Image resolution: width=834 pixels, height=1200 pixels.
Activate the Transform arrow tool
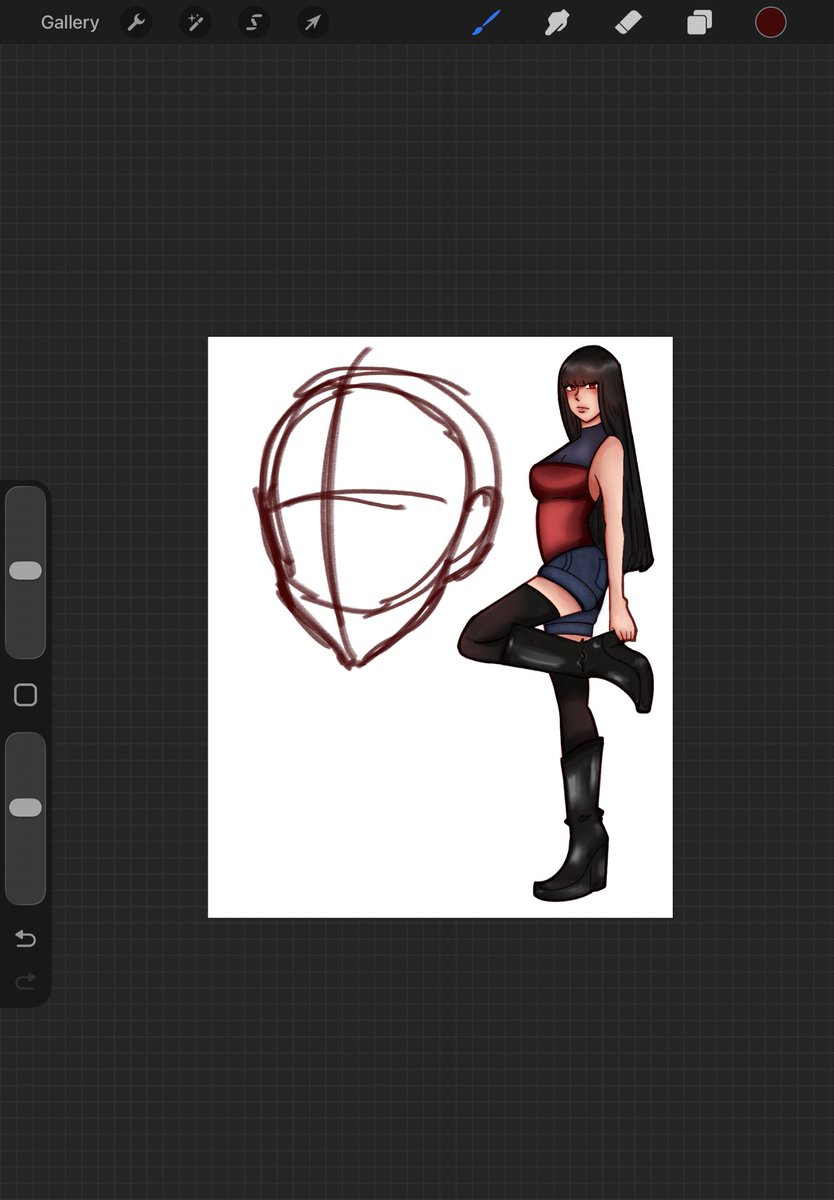pyautogui.click(x=313, y=22)
